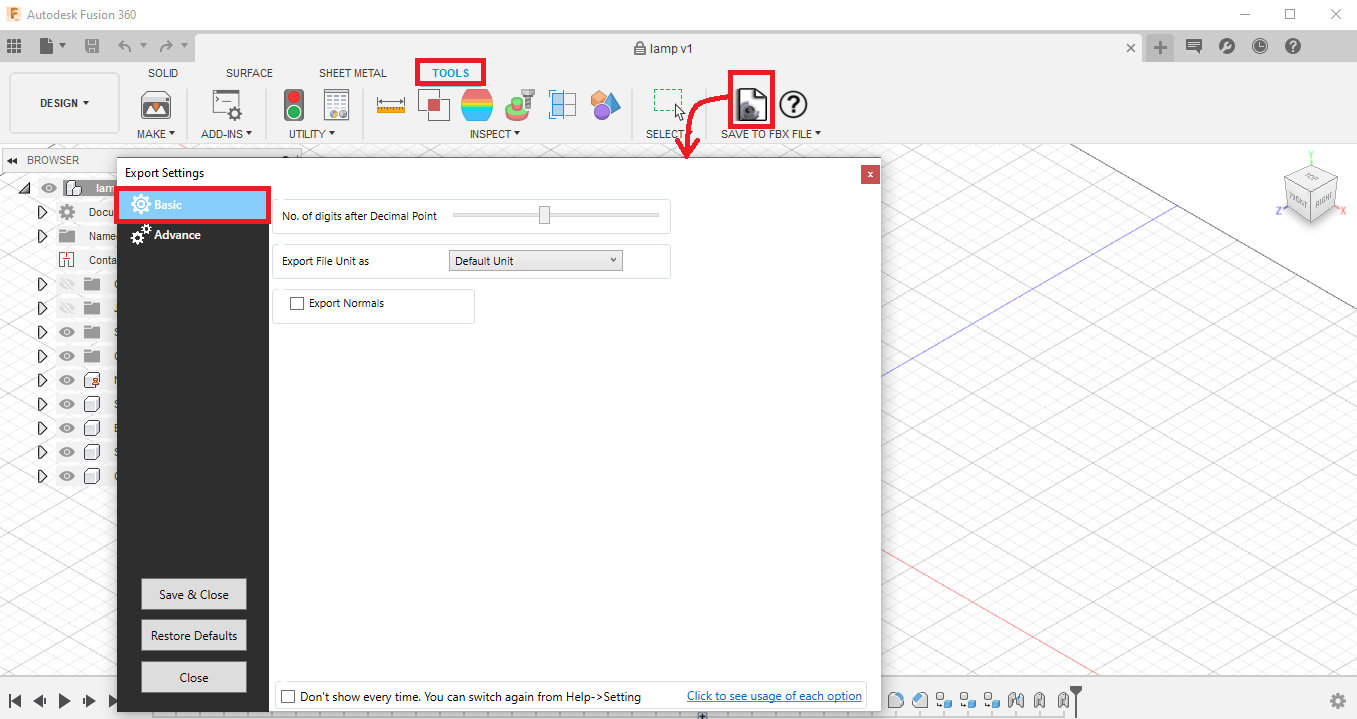Collapse the BROWSER panel arrows
Viewport: 1357px width, 719px height.
click(12, 161)
